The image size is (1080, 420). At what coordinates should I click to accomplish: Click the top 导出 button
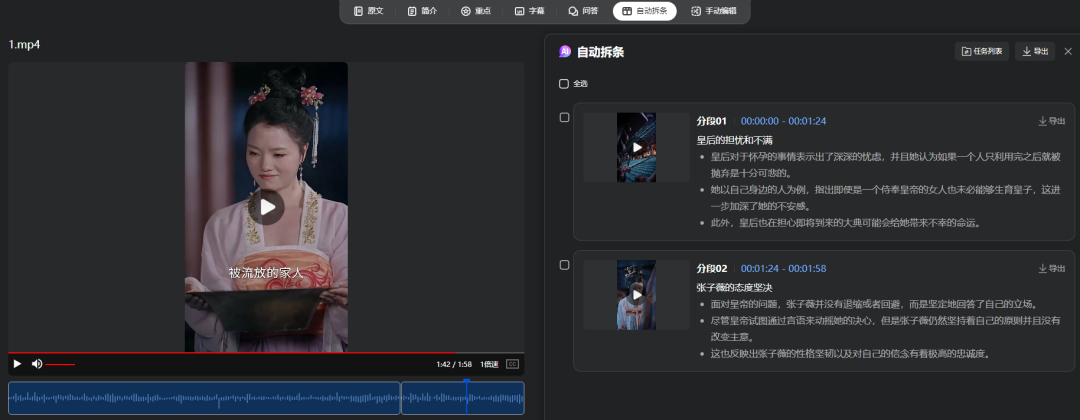[x=1035, y=51]
